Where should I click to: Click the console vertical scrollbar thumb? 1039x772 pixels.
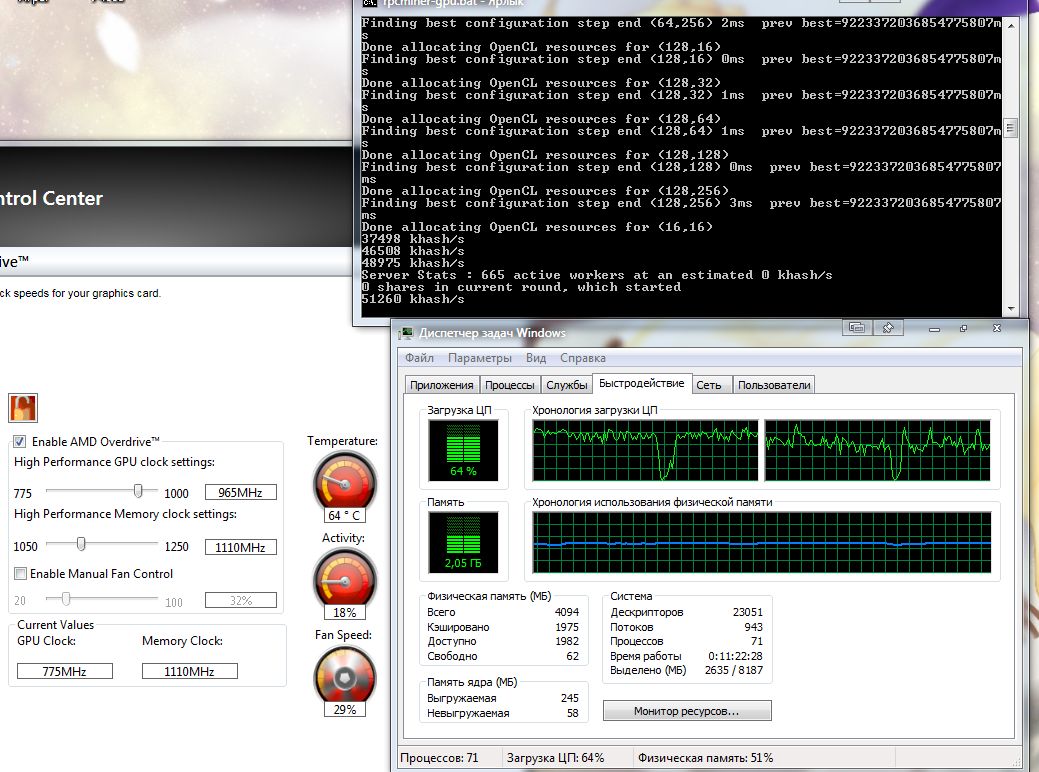(x=1011, y=127)
